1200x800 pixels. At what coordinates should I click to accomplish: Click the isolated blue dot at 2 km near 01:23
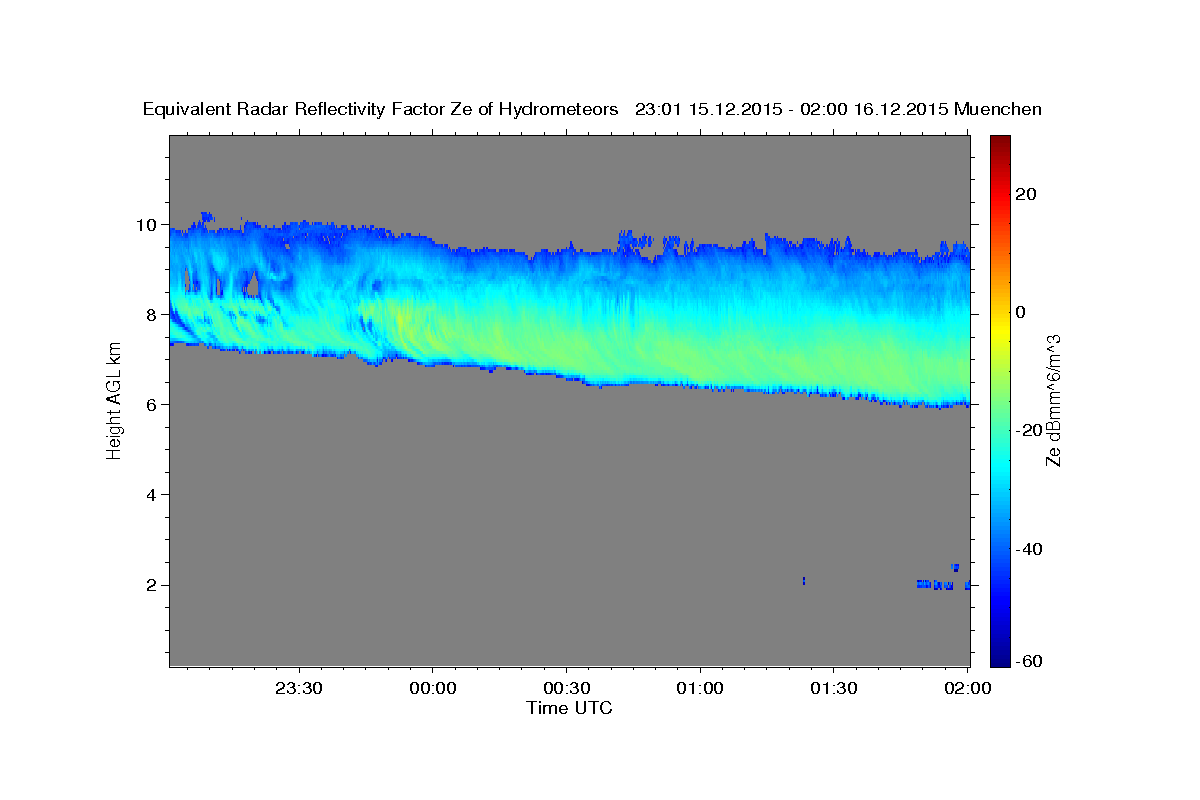coord(804,581)
